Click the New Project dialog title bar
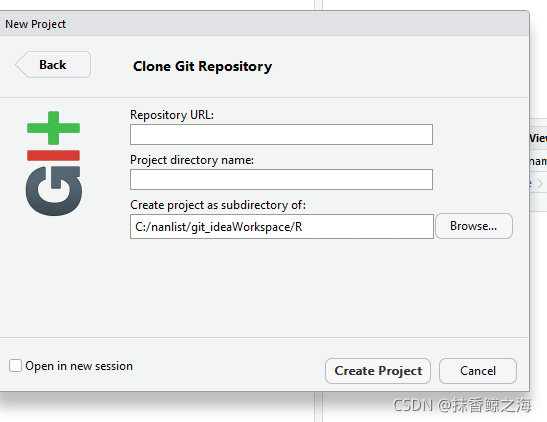 point(264,24)
